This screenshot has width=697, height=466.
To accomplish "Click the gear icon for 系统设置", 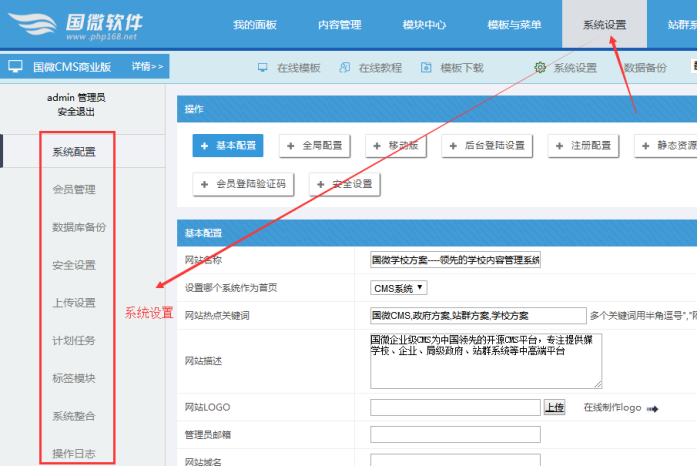I will [540, 68].
